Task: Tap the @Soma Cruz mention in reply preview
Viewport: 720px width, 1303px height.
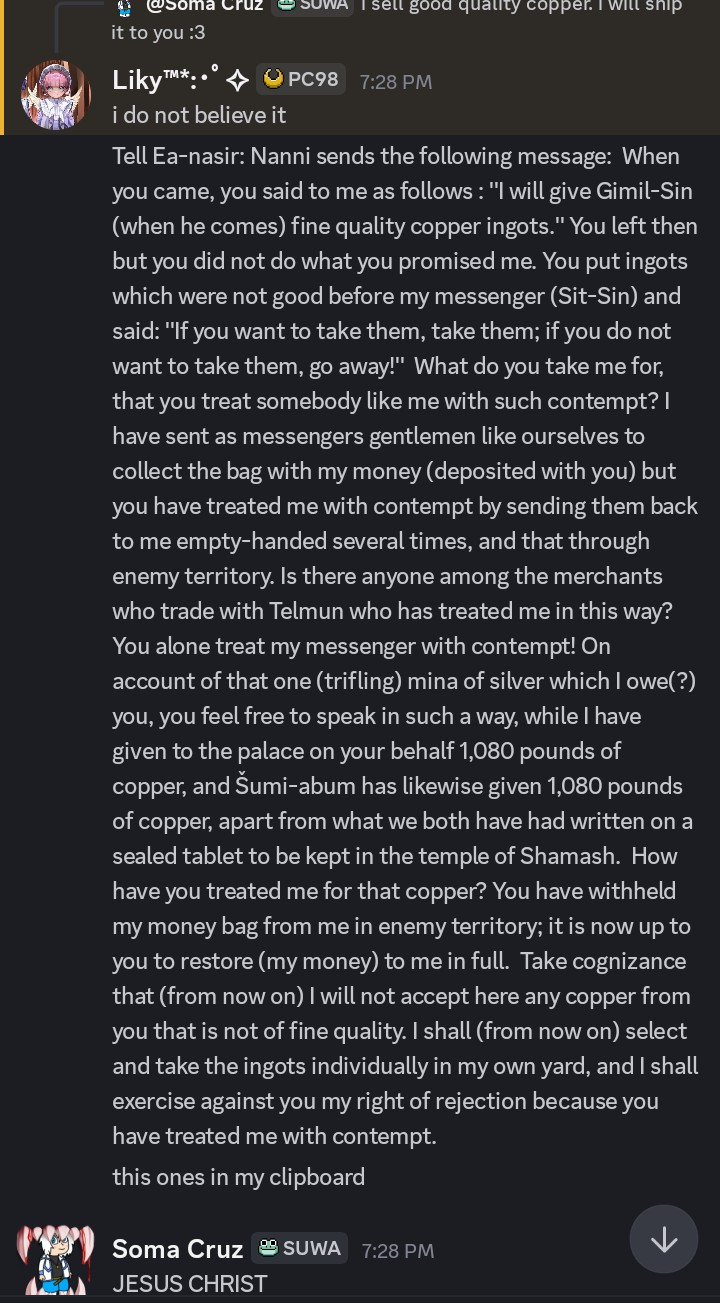Action: [204, 5]
